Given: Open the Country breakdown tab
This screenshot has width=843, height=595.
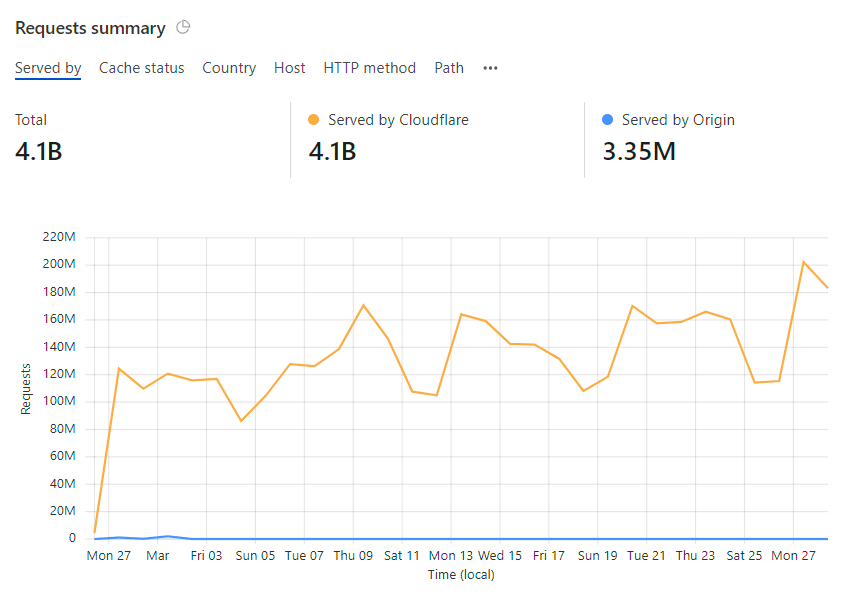Looking at the screenshot, I should [x=229, y=68].
